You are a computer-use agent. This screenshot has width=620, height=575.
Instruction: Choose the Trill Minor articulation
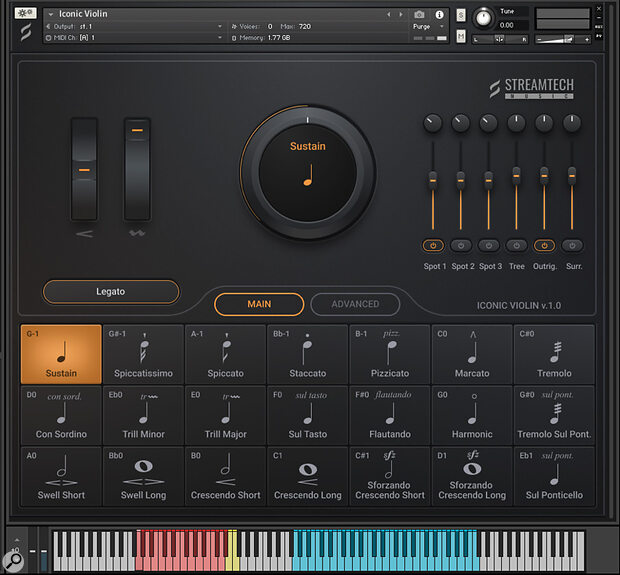[143, 415]
